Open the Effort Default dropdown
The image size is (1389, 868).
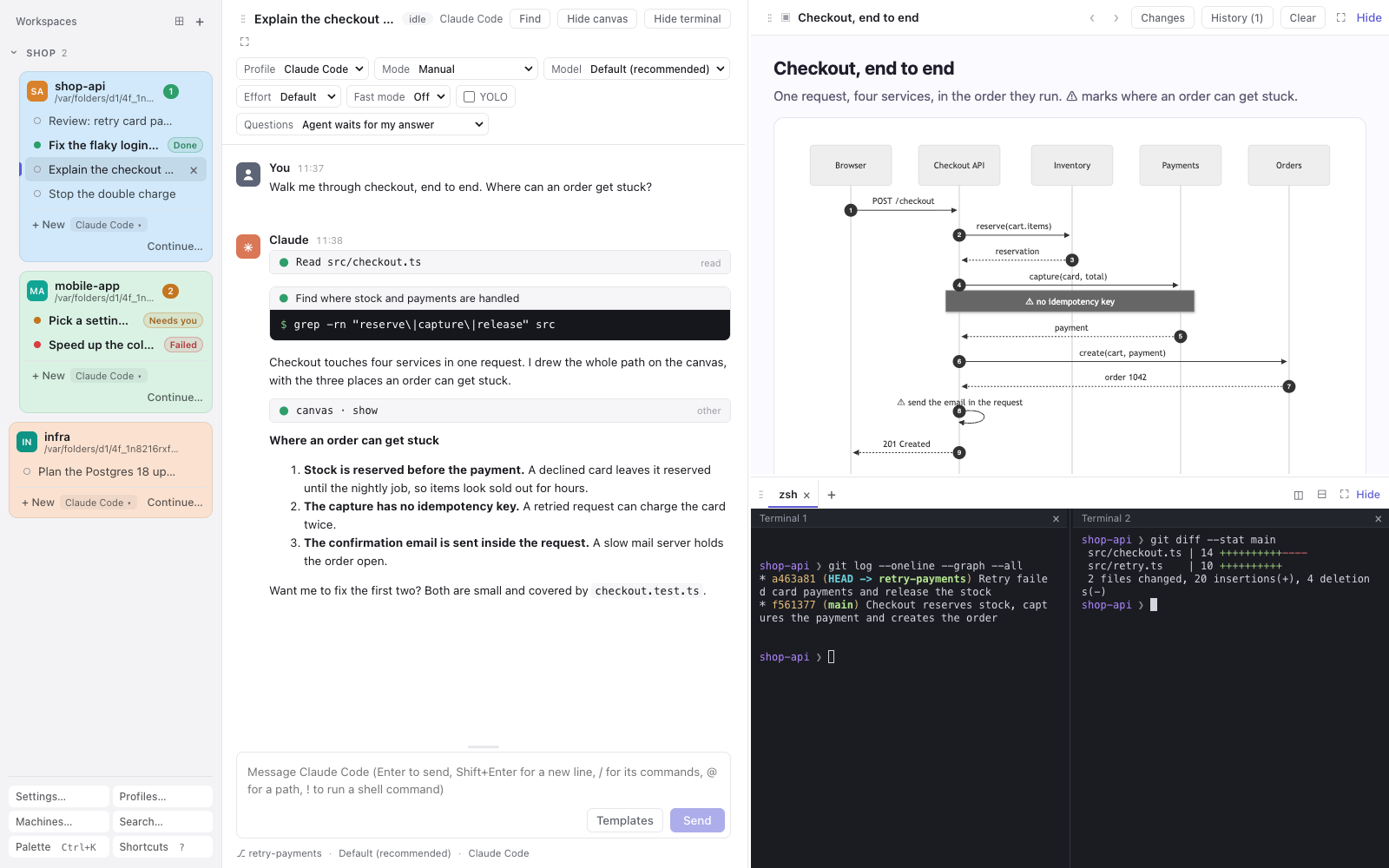288,97
